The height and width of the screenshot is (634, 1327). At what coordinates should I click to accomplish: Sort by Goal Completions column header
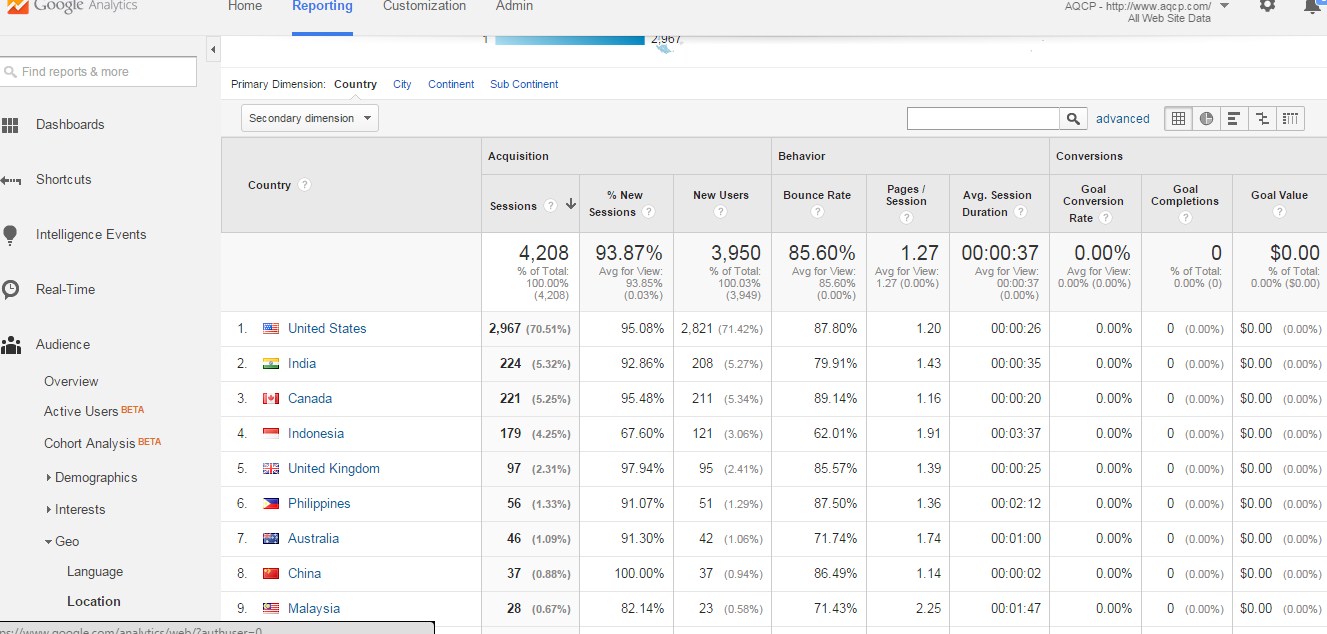[1185, 195]
